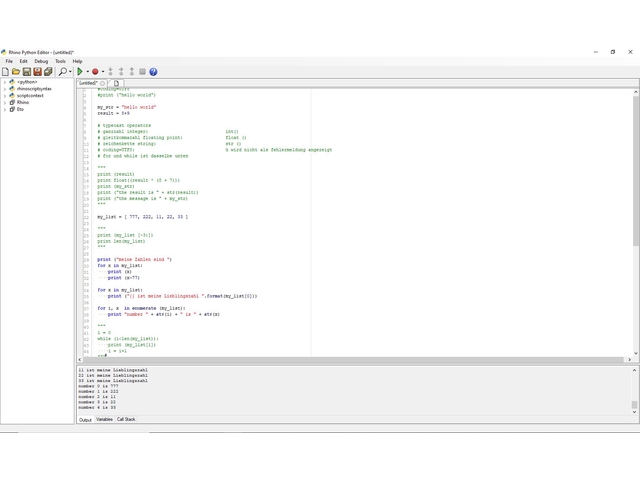Expand the Eto tree node
The width and height of the screenshot is (640, 480).
(5, 109)
